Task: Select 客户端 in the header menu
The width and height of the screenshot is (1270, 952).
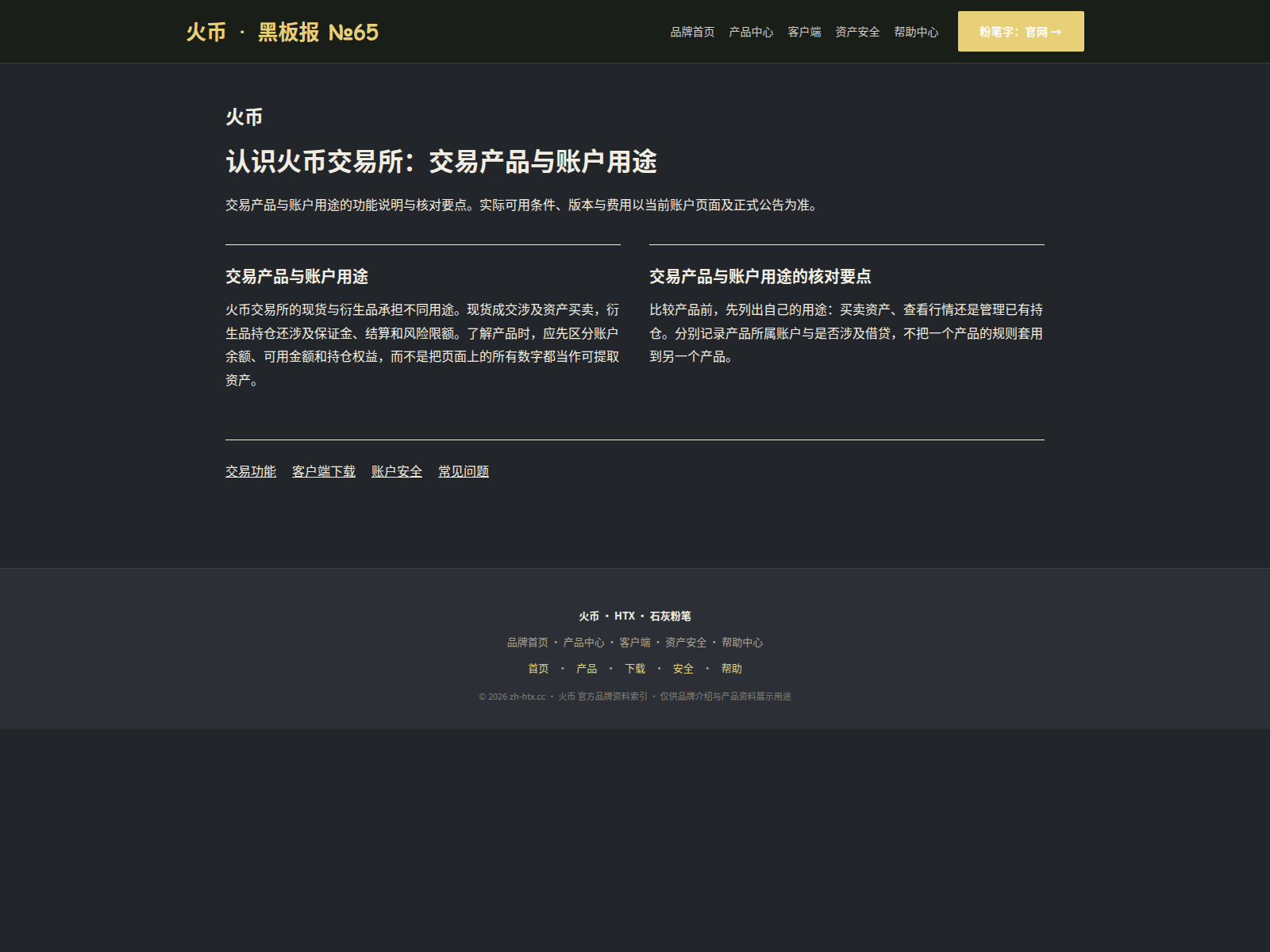Action: (x=804, y=32)
